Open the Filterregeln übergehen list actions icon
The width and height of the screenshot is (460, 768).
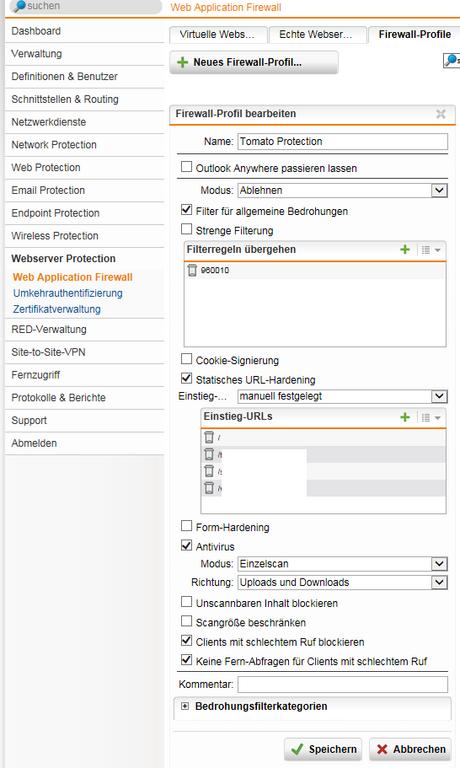pyautogui.click(x=431, y=250)
